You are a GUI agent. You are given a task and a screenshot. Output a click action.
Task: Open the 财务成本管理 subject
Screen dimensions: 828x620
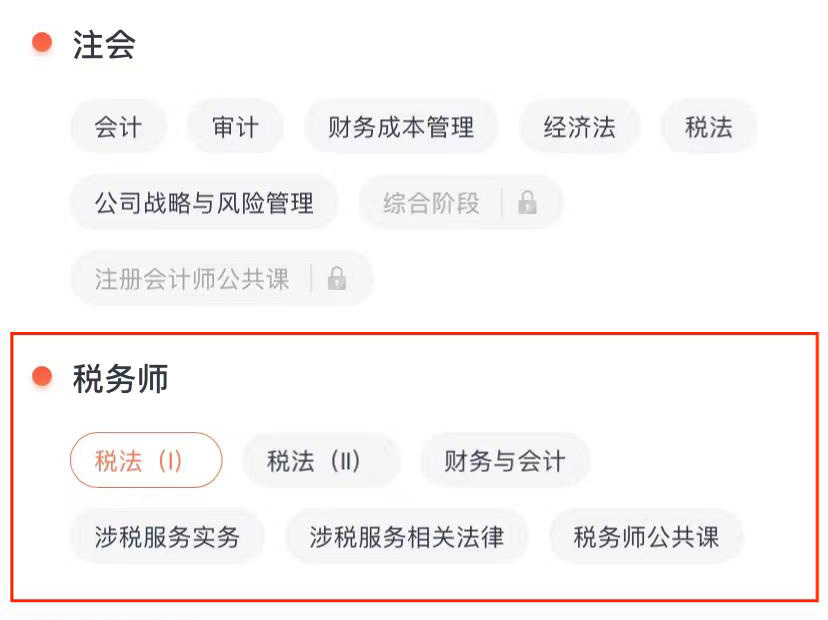pyautogui.click(x=402, y=127)
